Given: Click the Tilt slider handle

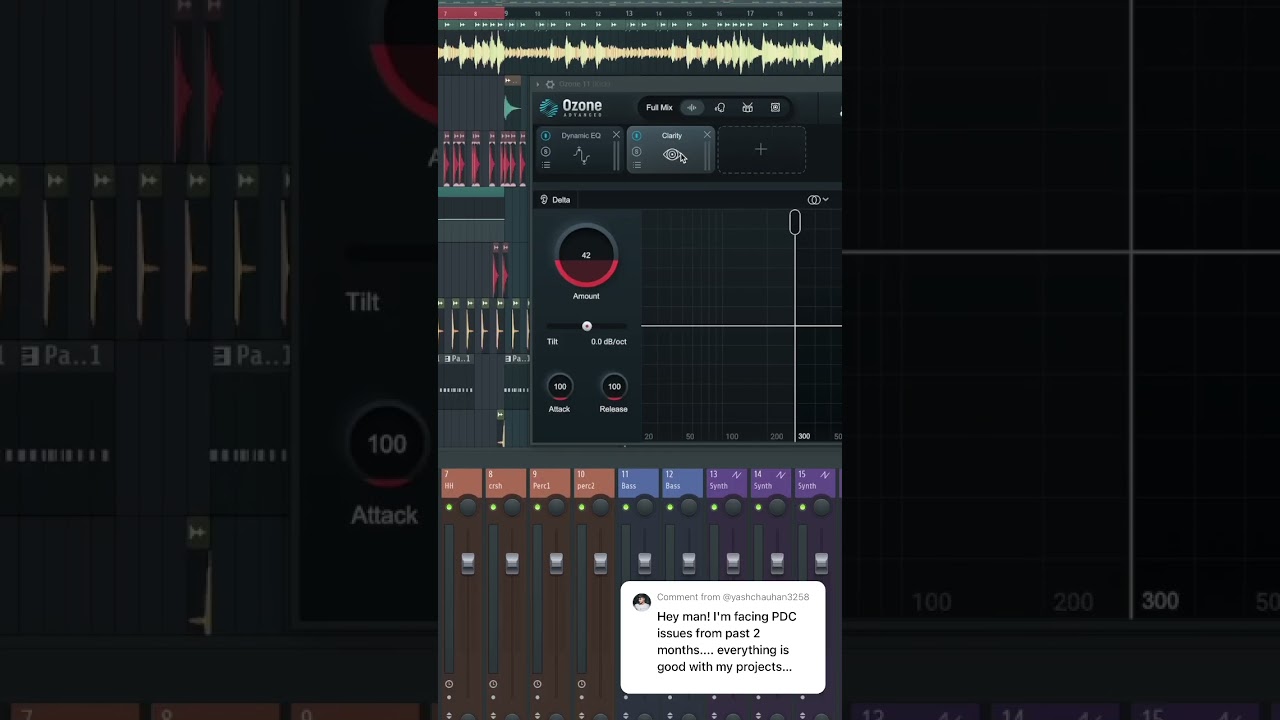Looking at the screenshot, I should click(x=587, y=326).
